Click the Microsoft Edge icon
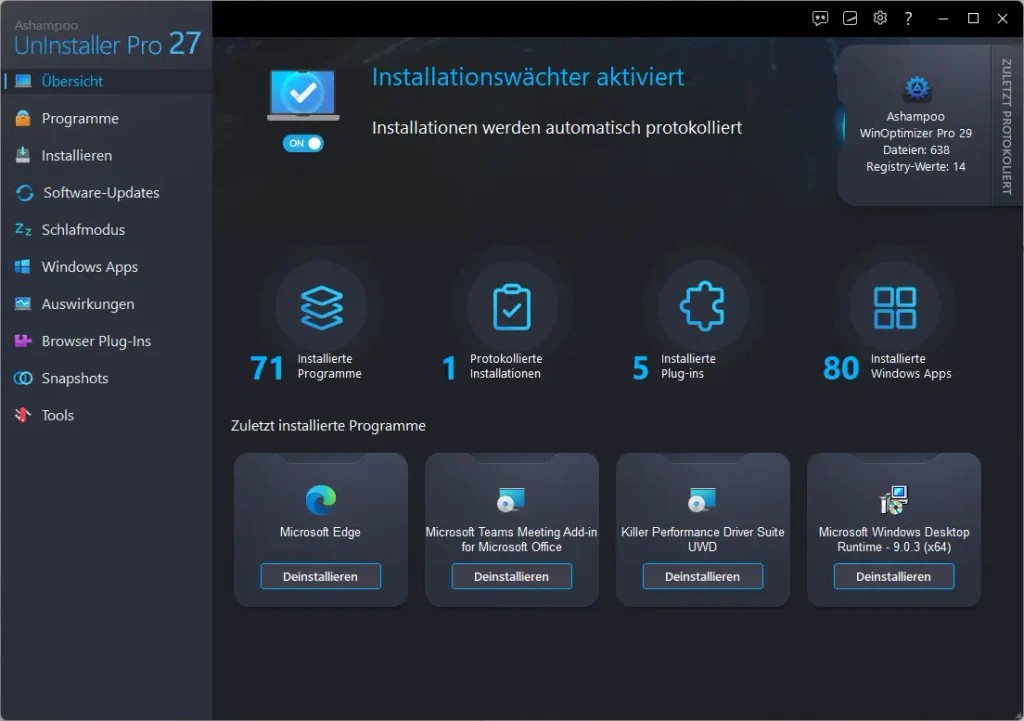The width and height of the screenshot is (1024, 721). pos(321,500)
